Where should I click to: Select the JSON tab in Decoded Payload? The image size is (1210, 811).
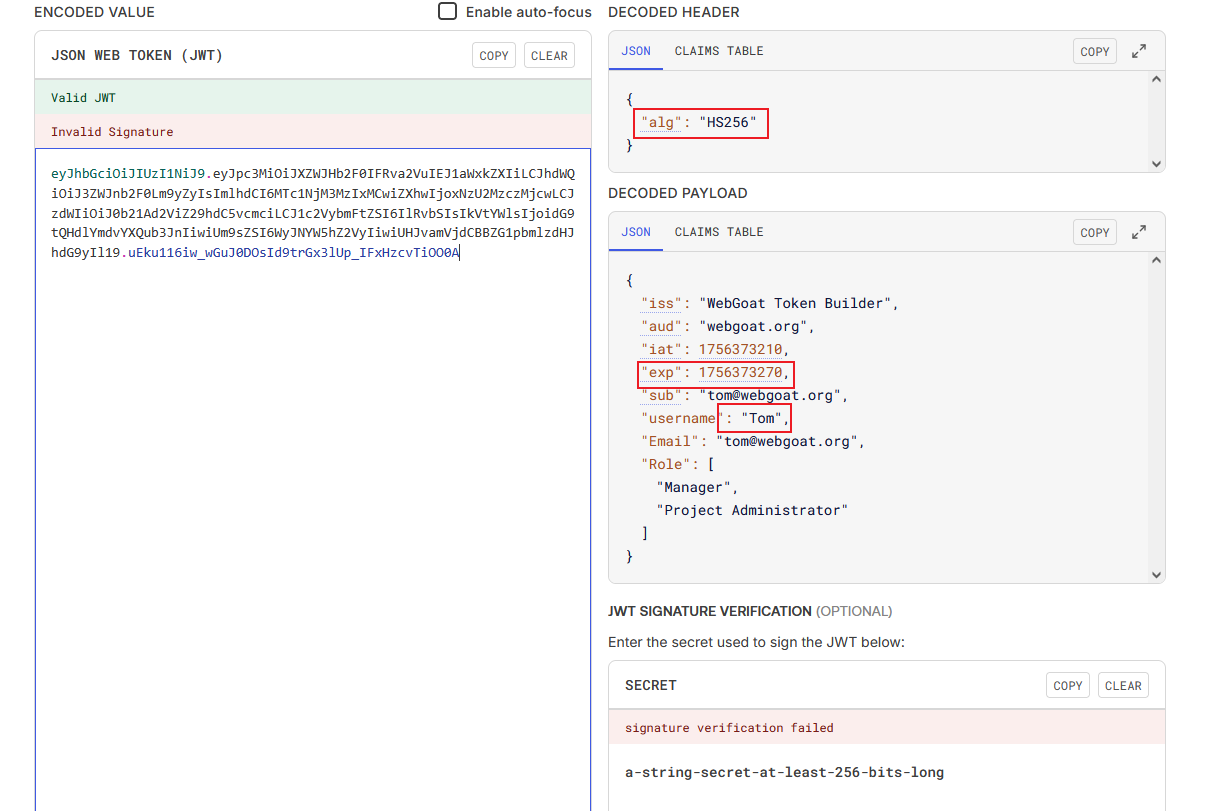(636, 232)
